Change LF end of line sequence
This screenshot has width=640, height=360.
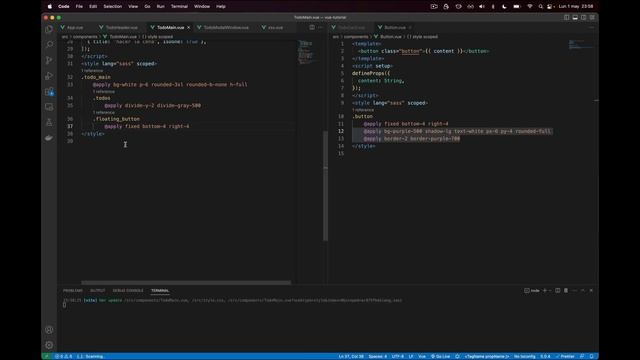coord(411,356)
